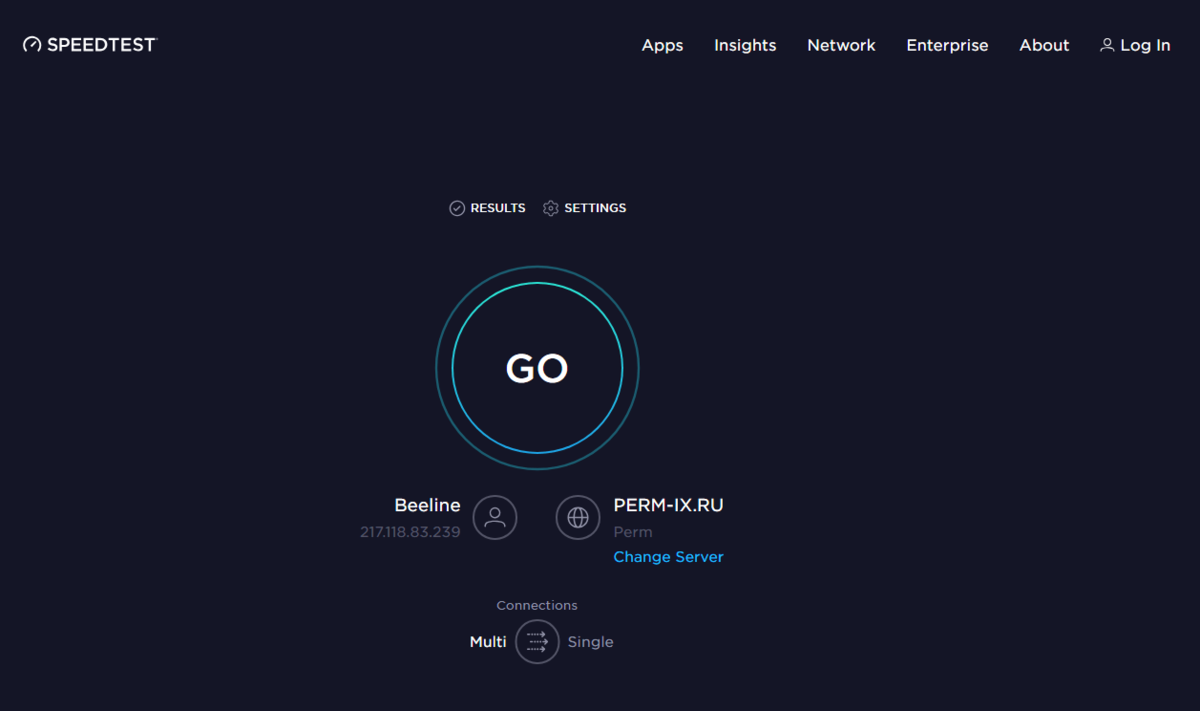
Task: Click the server globe icon
Action: 578,517
